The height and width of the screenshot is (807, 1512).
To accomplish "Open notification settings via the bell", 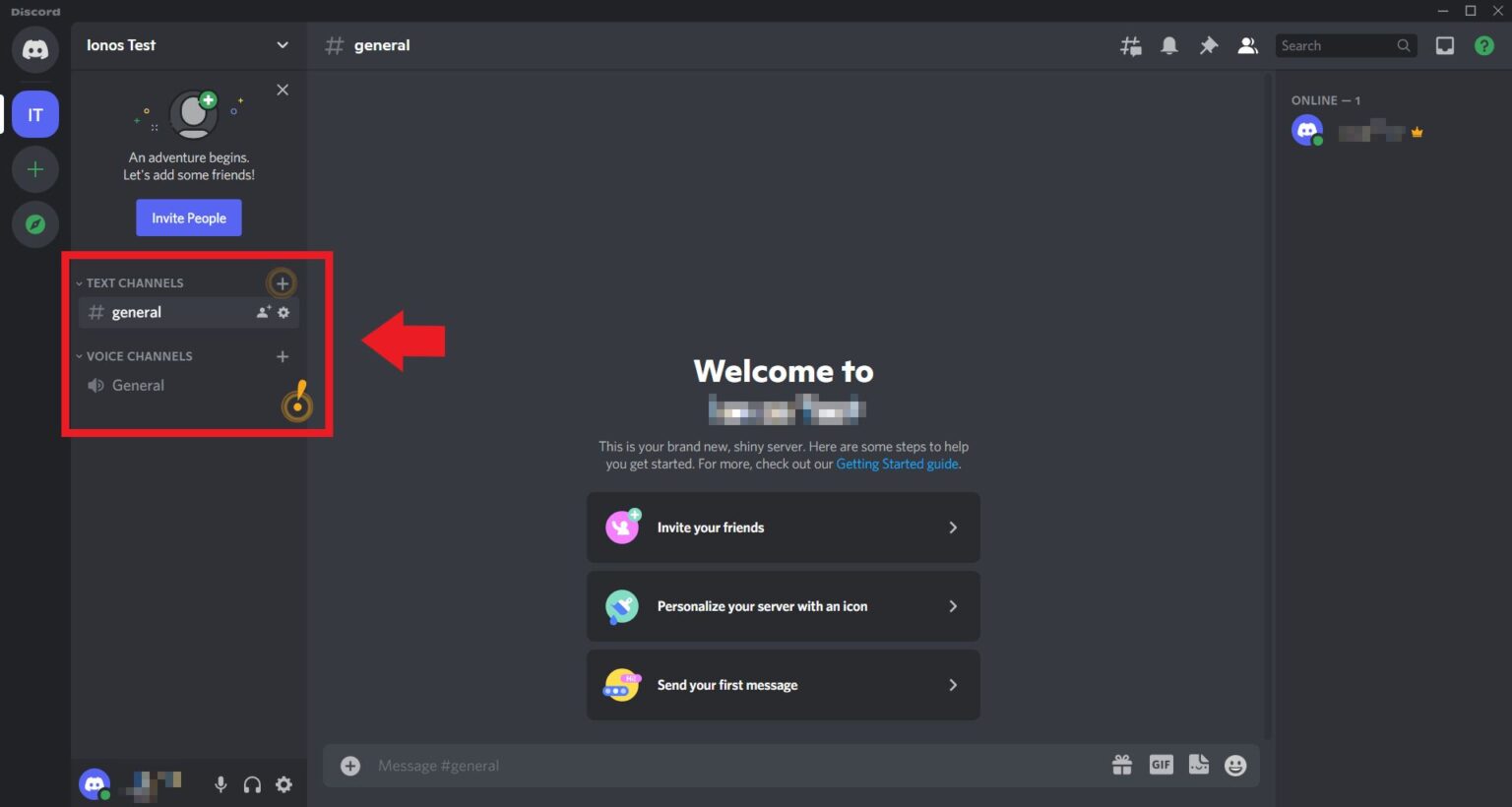I will (1168, 45).
